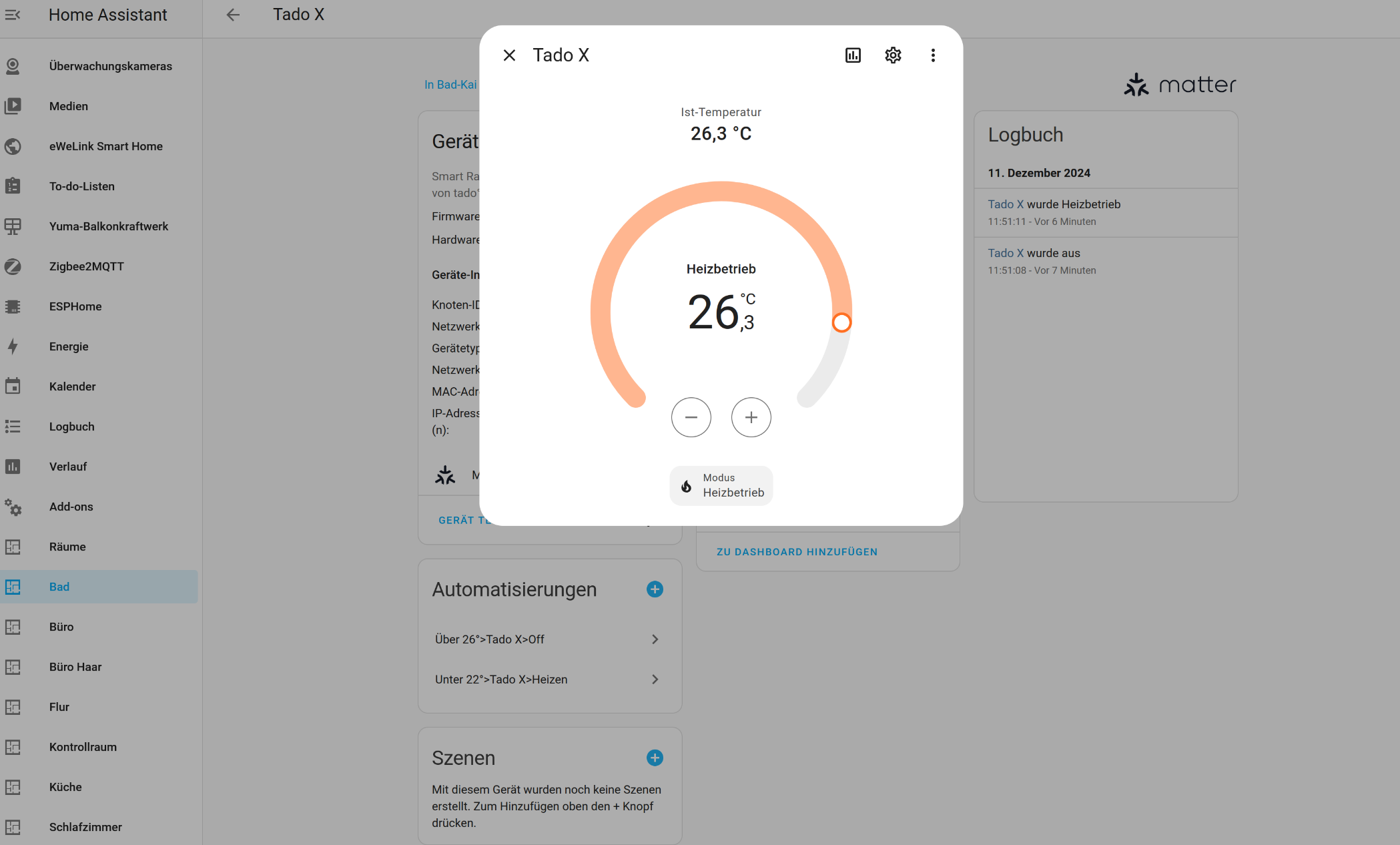The height and width of the screenshot is (845, 1400).
Task: Close the Tado X dialog
Action: [x=509, y=55]
